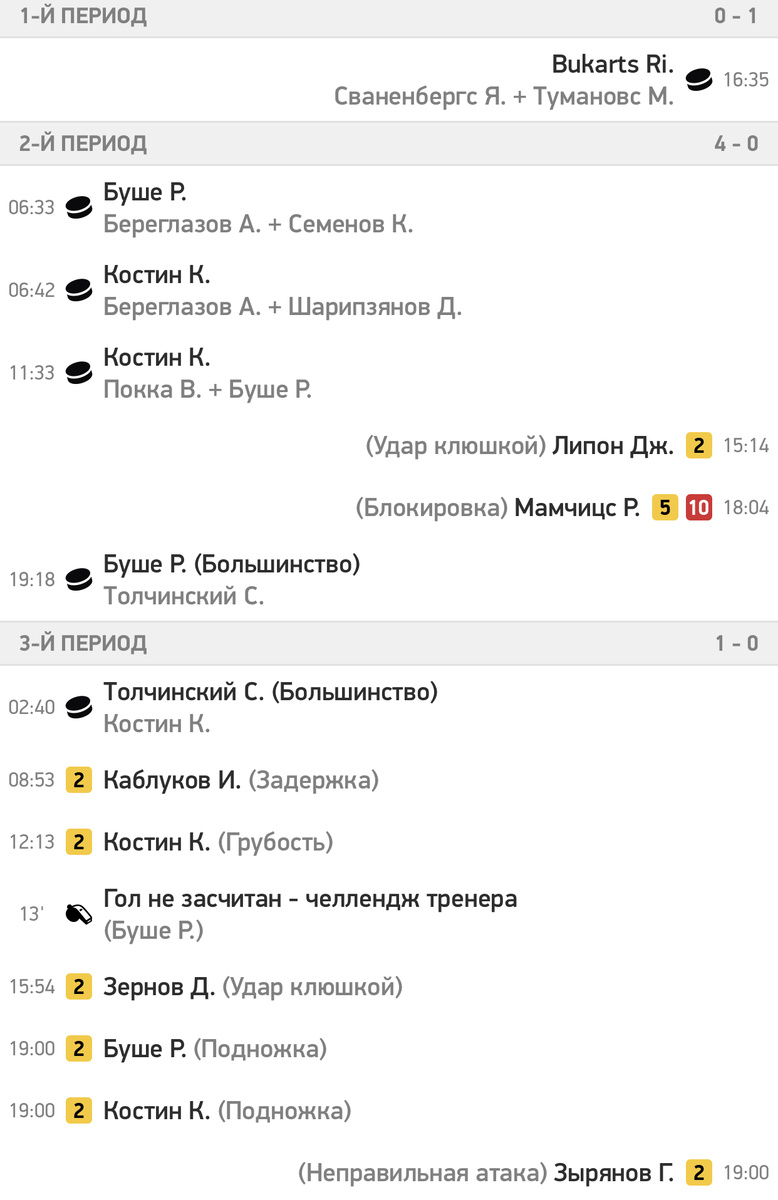Select the 1-Й ПЕРИОД header
The image size is (778, 1200).
coord(389,17)
